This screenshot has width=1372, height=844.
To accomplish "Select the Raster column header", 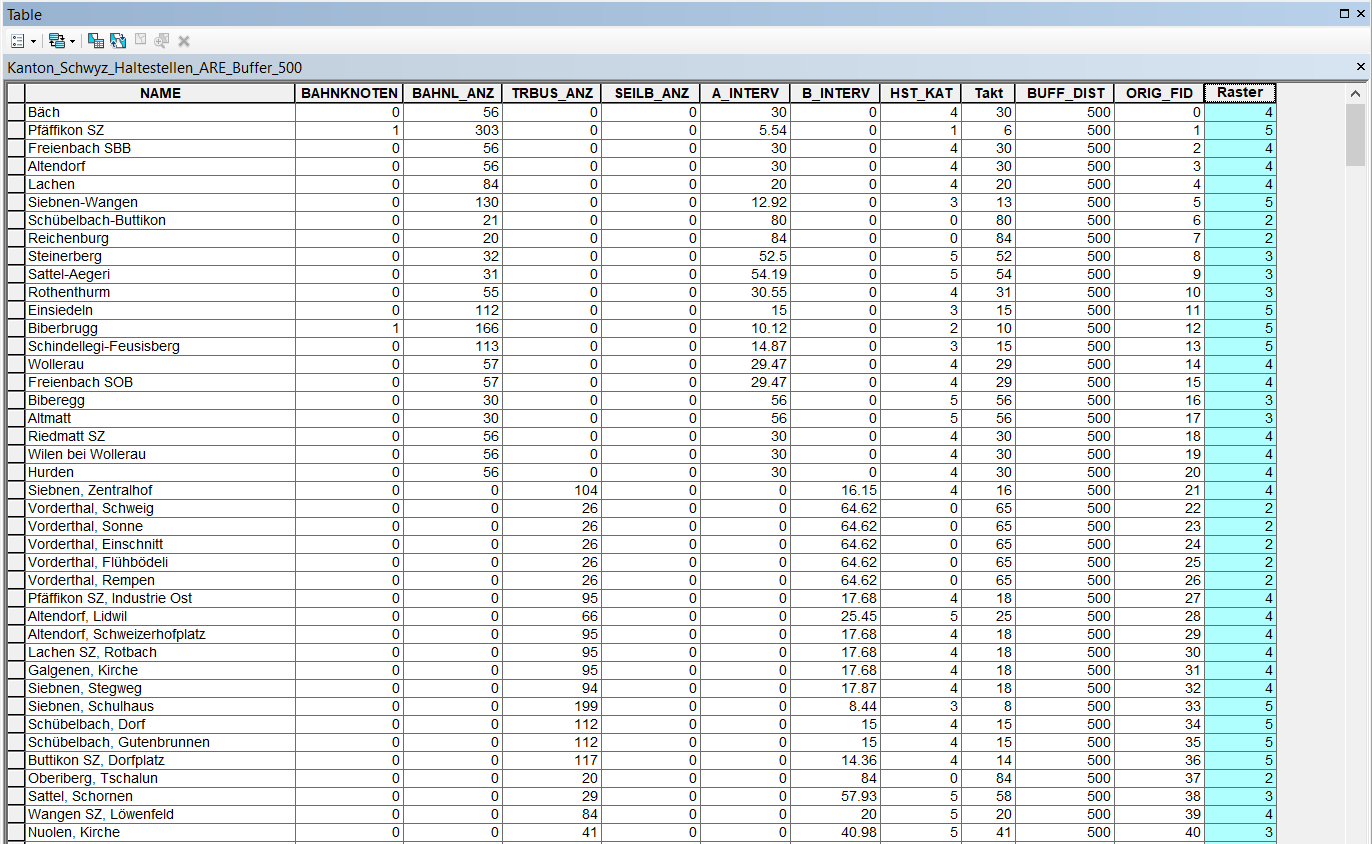I will pos(1240,93).
